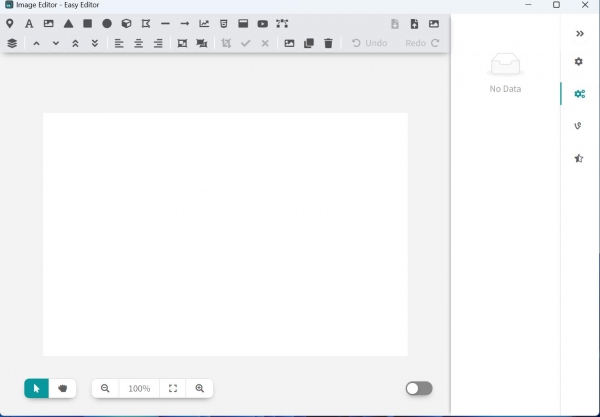Zoom in with the plus magnifier
The width and height of the screenshot is (600, 417).
[x=200, y=388]
